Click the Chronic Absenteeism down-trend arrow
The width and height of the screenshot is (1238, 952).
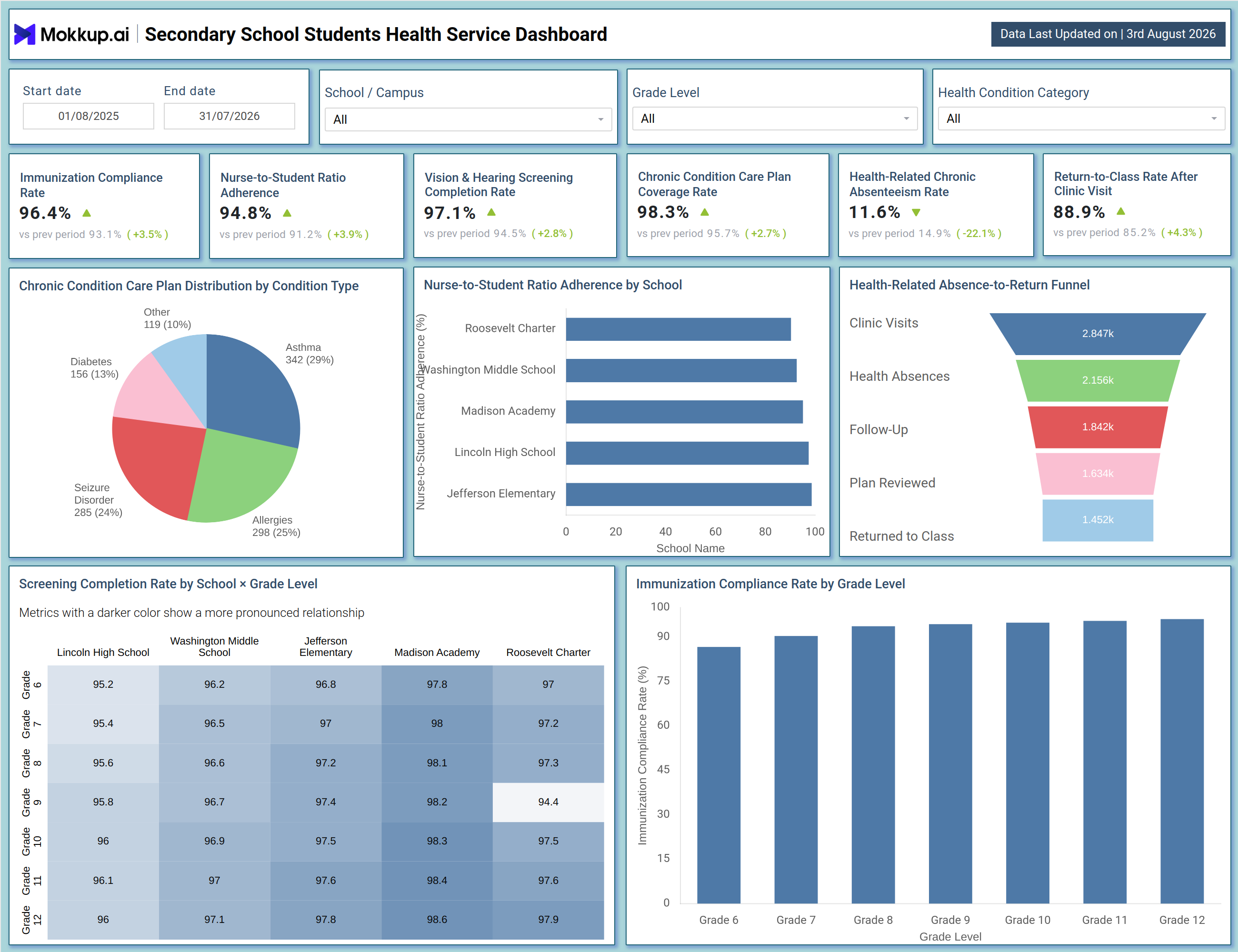916,212
